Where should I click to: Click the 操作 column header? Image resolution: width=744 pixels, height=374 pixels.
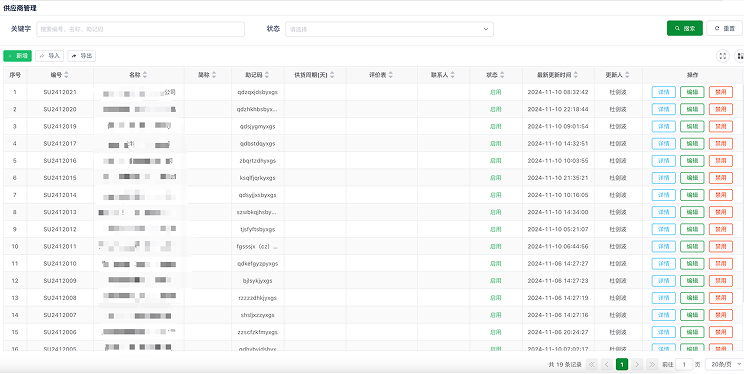[692, 75]
